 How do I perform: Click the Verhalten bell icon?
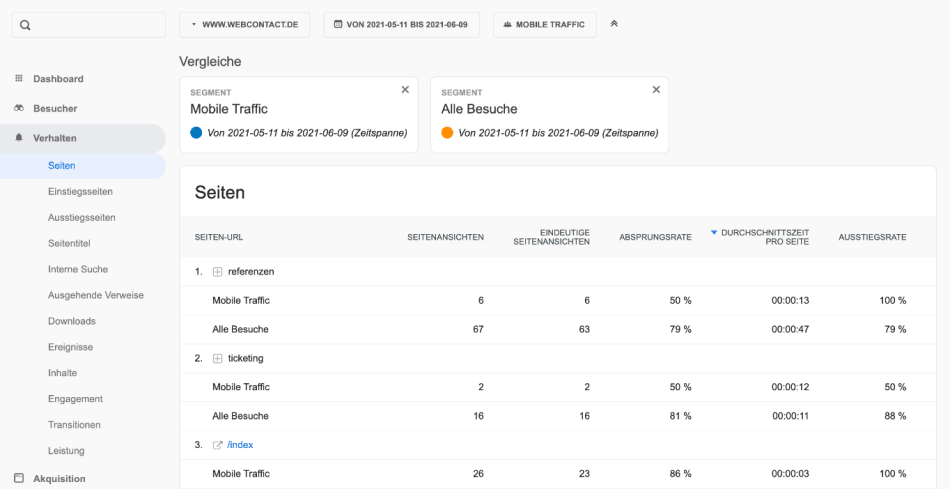click(19, 138)
